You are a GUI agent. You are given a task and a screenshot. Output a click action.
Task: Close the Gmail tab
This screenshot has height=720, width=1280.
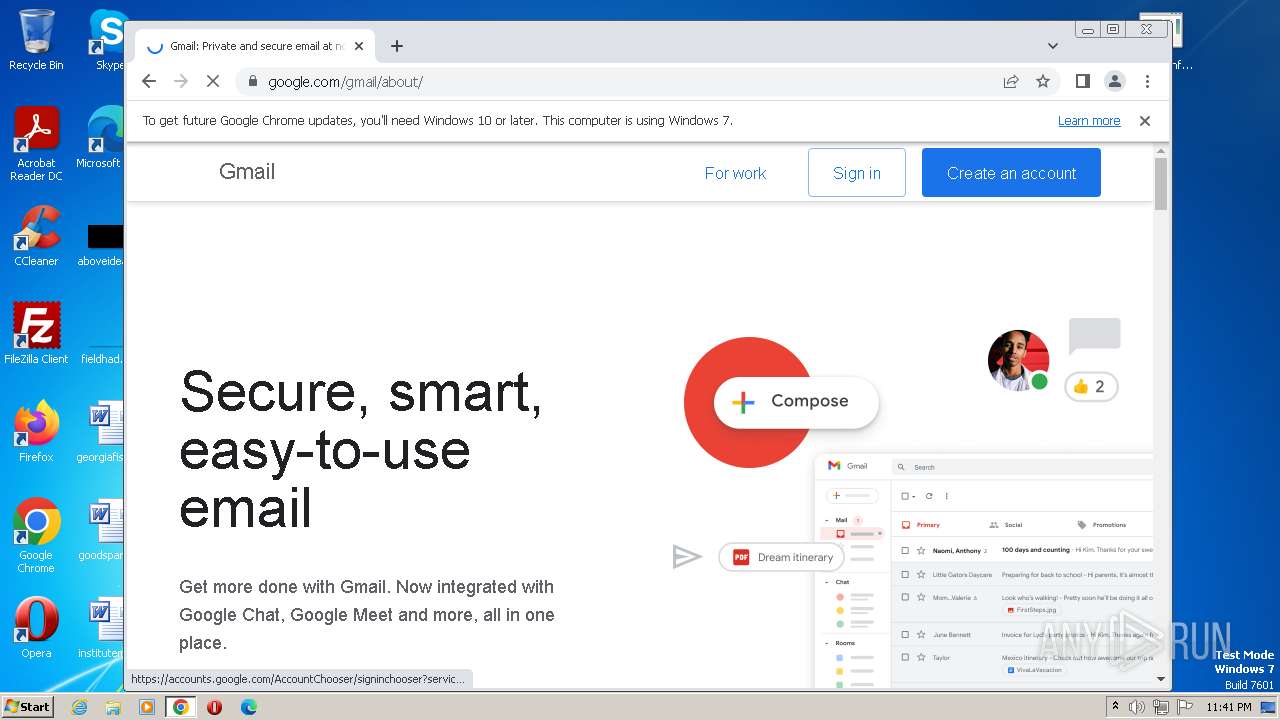point(359,46)
